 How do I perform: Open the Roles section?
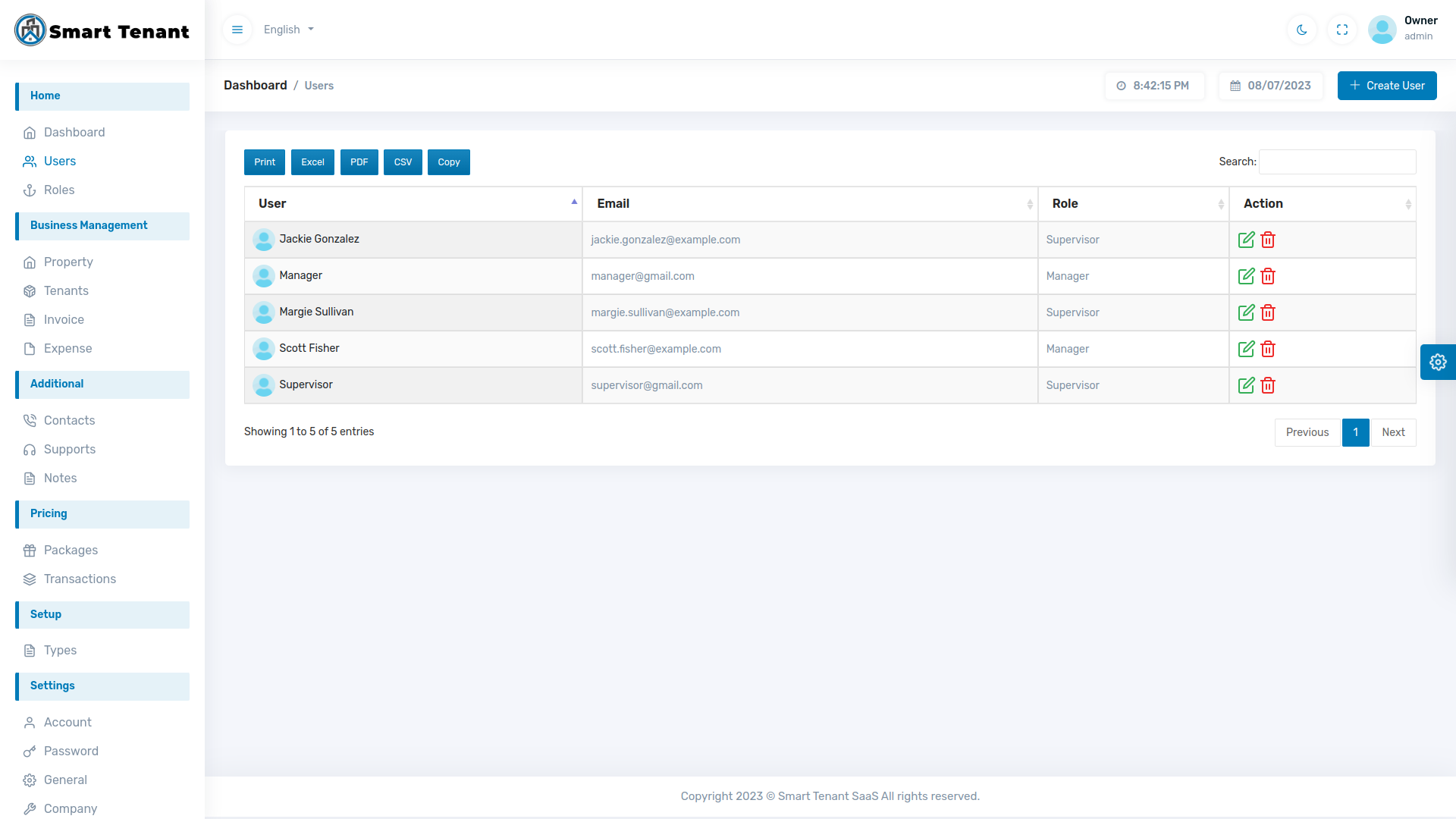[x=58, y=190]
